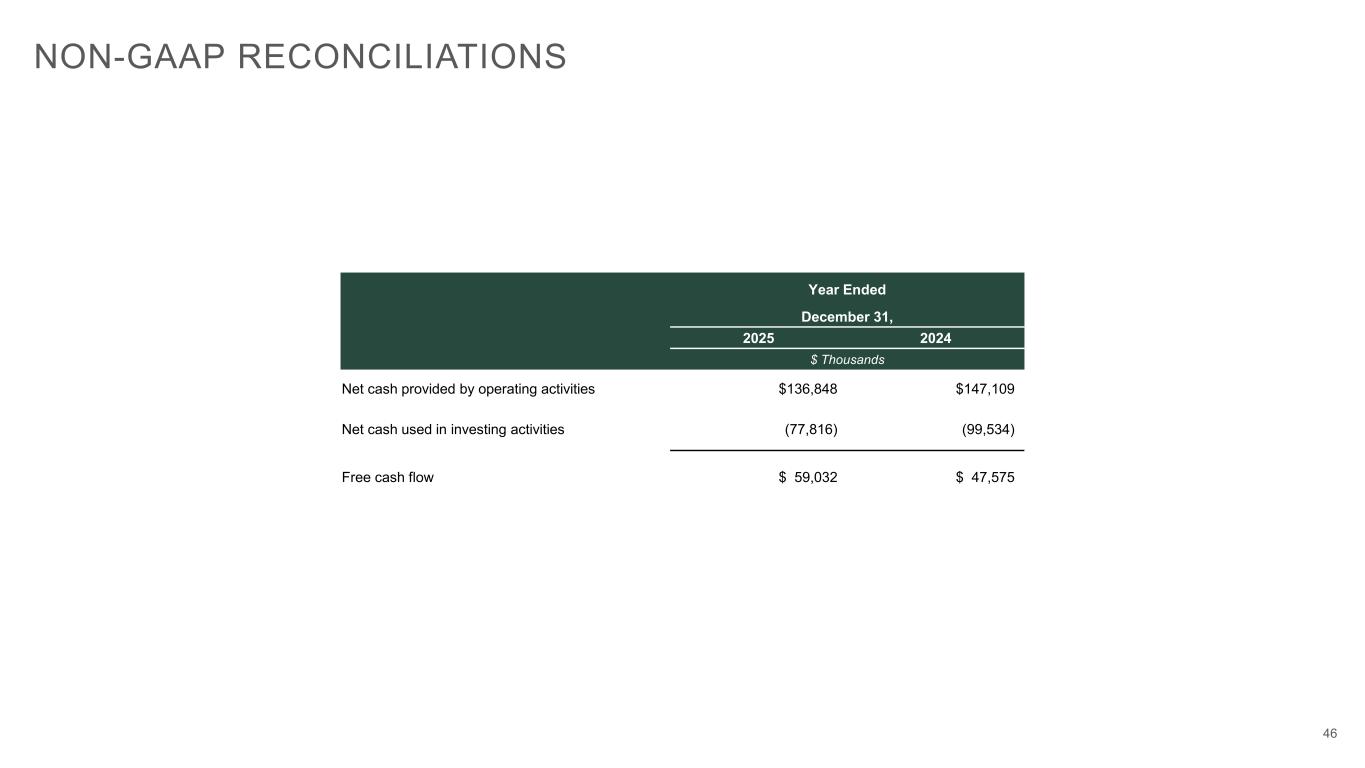This screenshot has width=1365, height=768.
Task: Select the Year Ended header text
Action: (846, 290)
